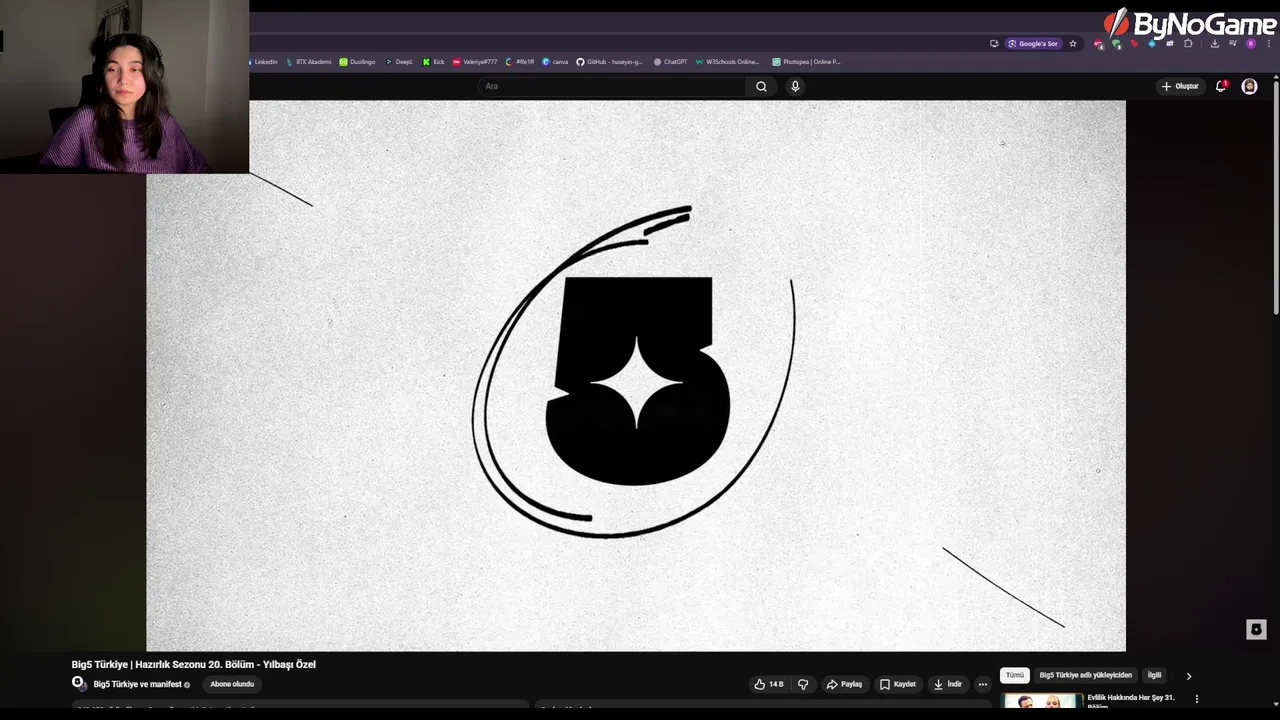Open Chrome extensions puzzle icon
This screenshot has height=720, width=1280.
(x=1188, y=44)
